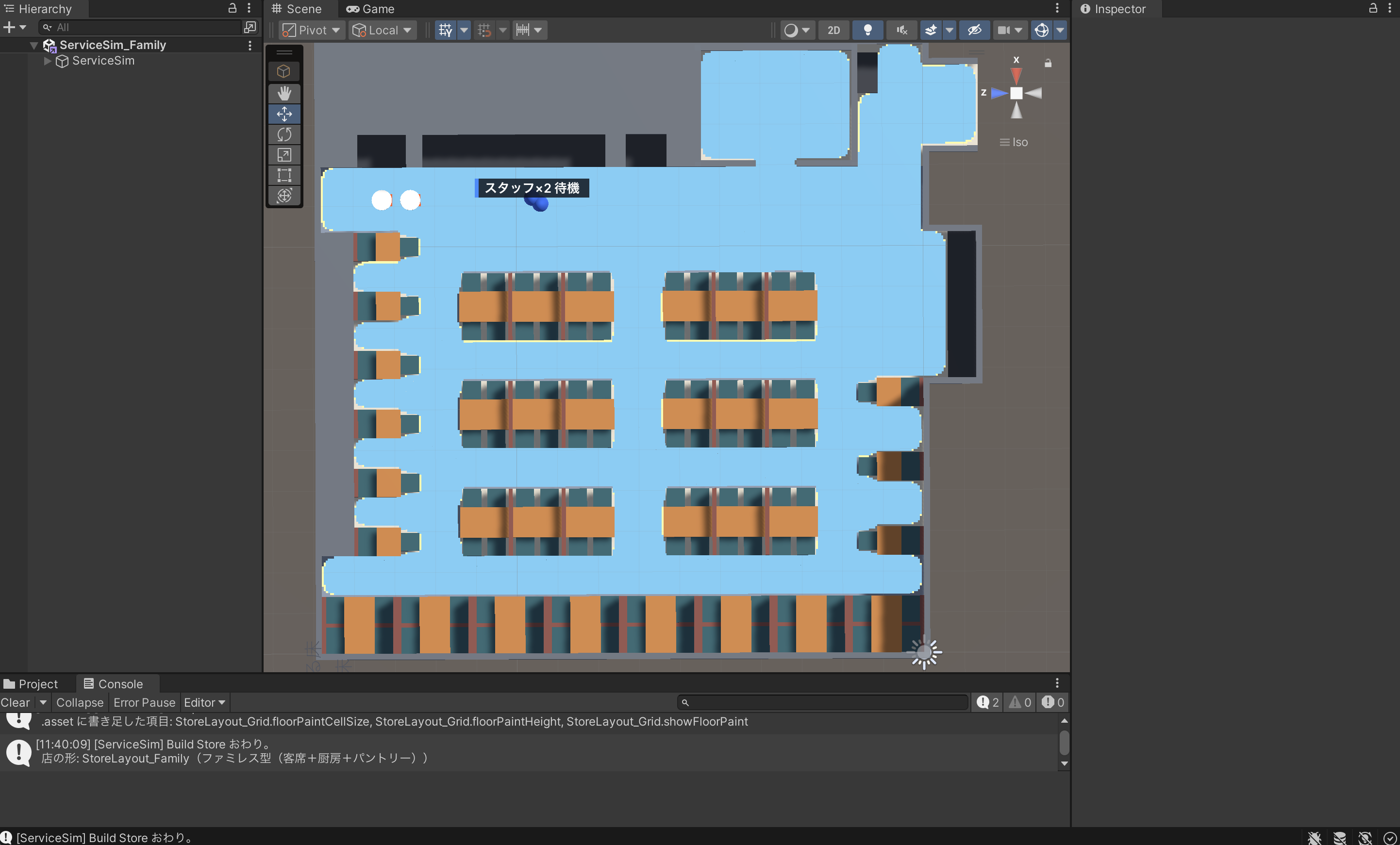The width and height of the screenshot is (1400, 845).
Task: Toggle Collapse in Console
Action: [x=80, y=702]
